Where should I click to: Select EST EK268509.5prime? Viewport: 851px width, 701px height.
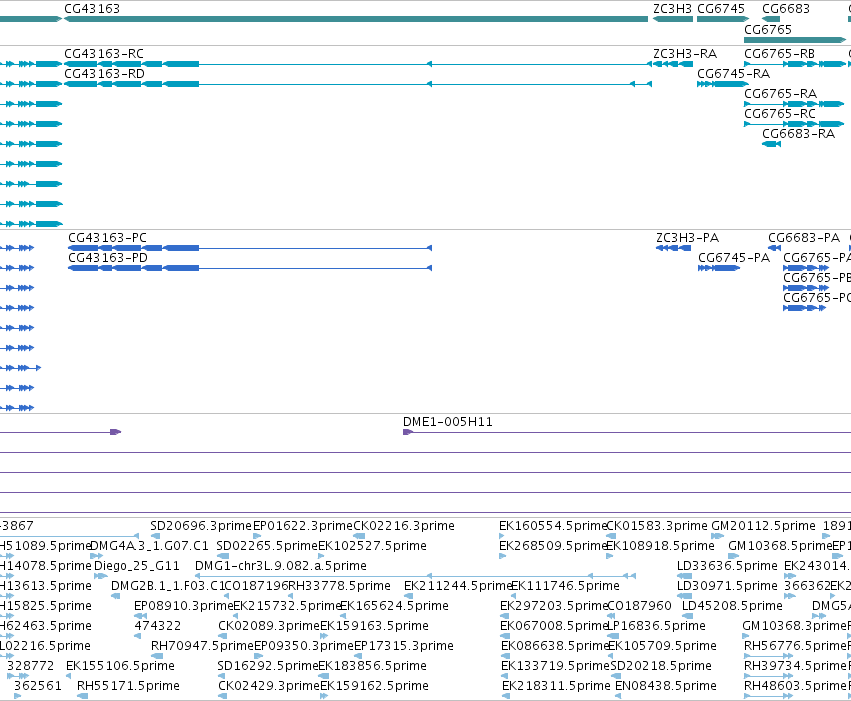pyautogui.click(x=552, y=546)
